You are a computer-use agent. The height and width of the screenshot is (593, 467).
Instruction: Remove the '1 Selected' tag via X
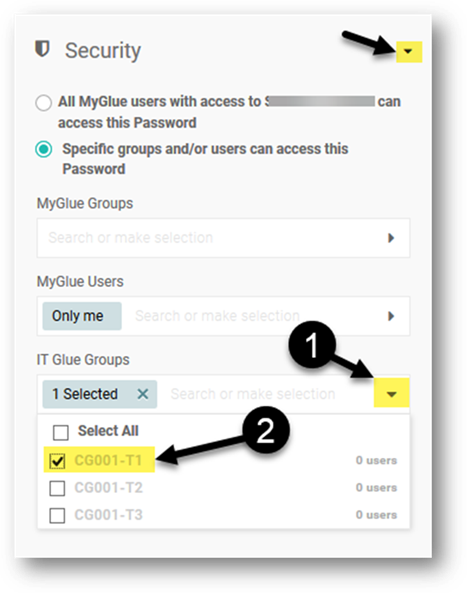(143, 394)
